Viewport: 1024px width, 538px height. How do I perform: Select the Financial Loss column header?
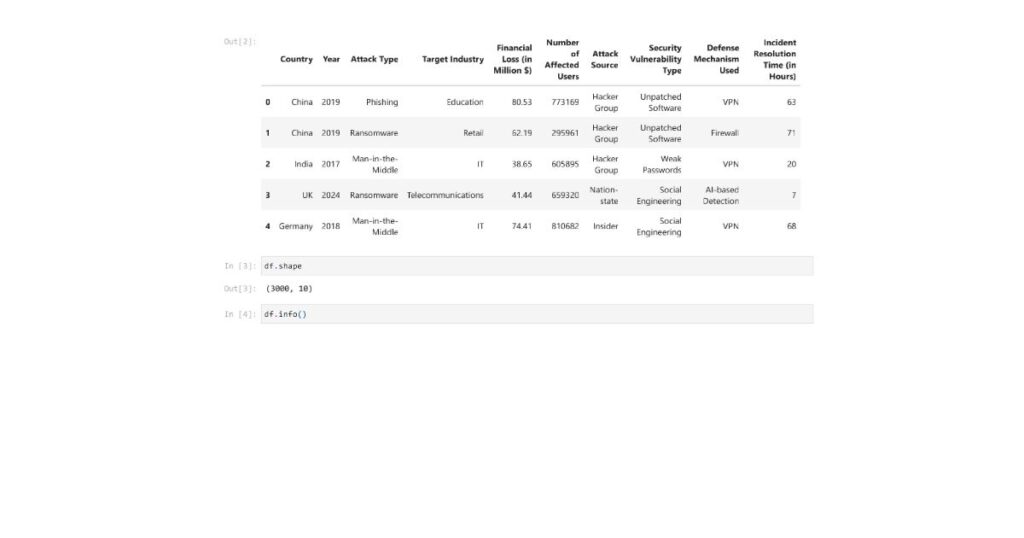[514, 59]
